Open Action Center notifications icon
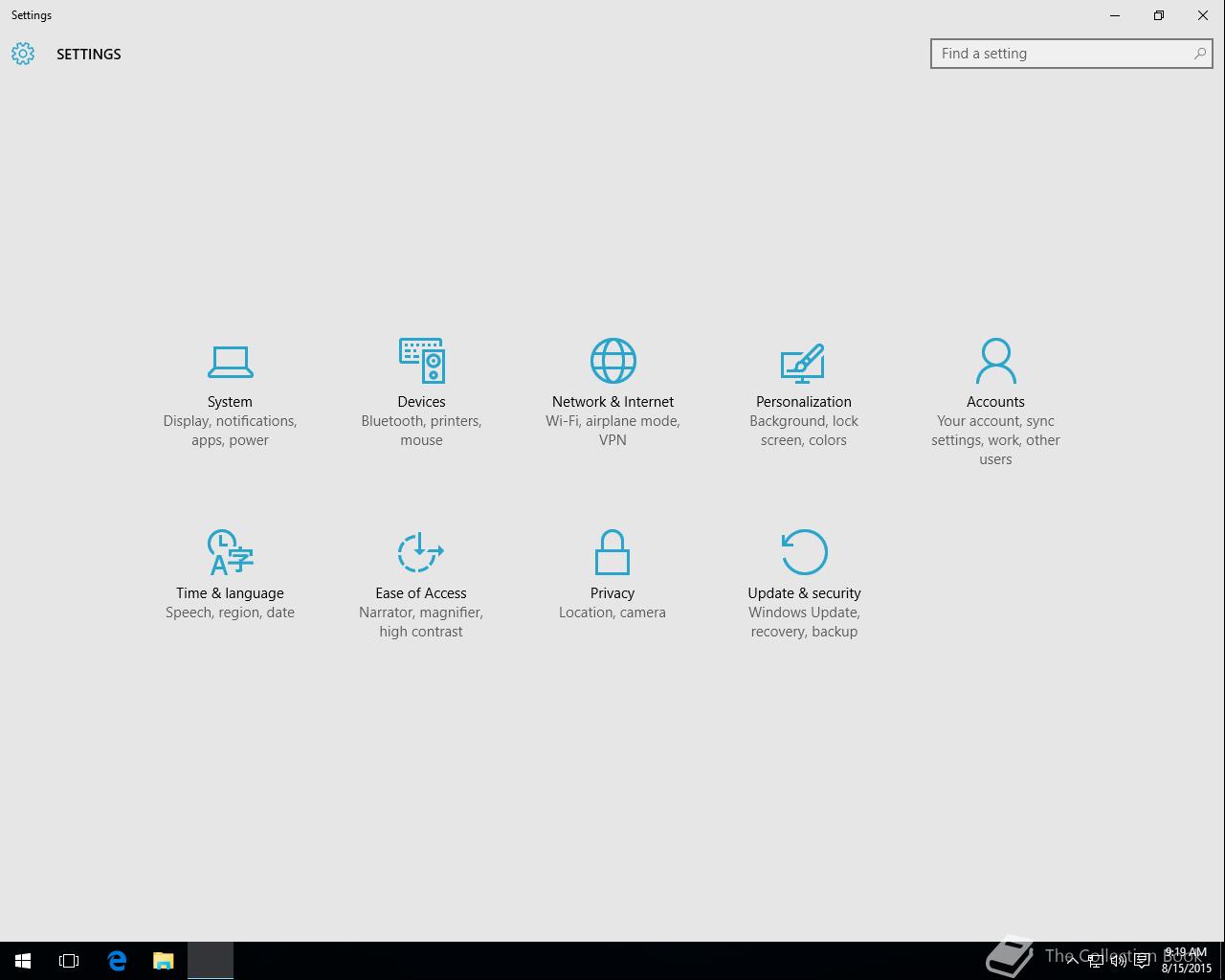 pyautogui.click(x=1142, y=961)
